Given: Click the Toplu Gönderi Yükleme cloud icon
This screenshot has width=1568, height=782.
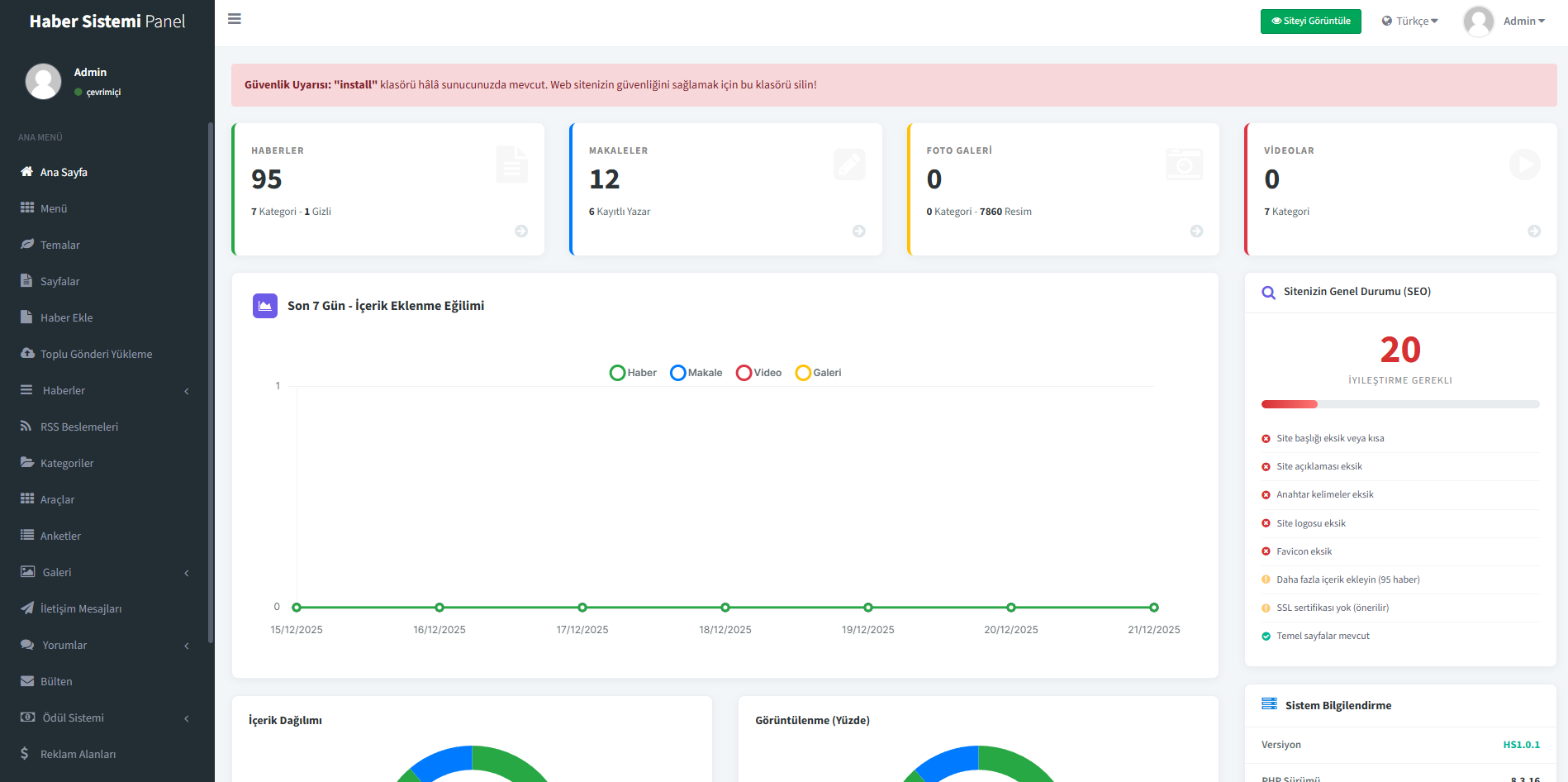Looking at the screenshot, I should 27,354.
